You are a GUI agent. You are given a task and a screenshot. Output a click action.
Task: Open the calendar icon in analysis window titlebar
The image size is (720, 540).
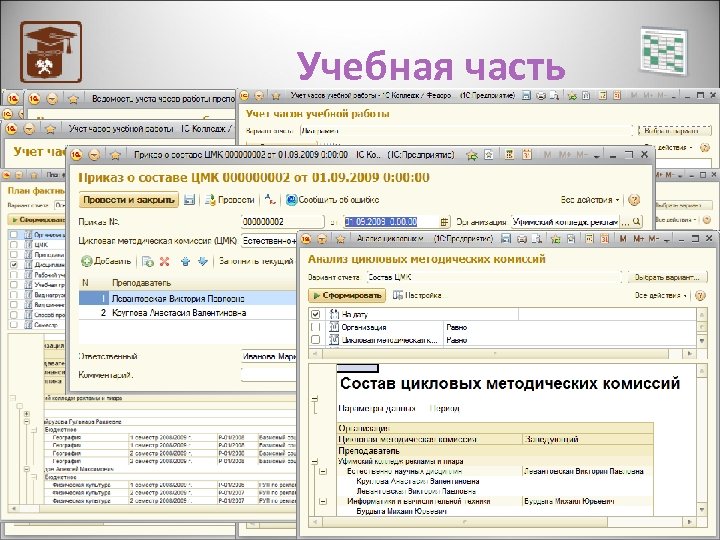[605, 239]
